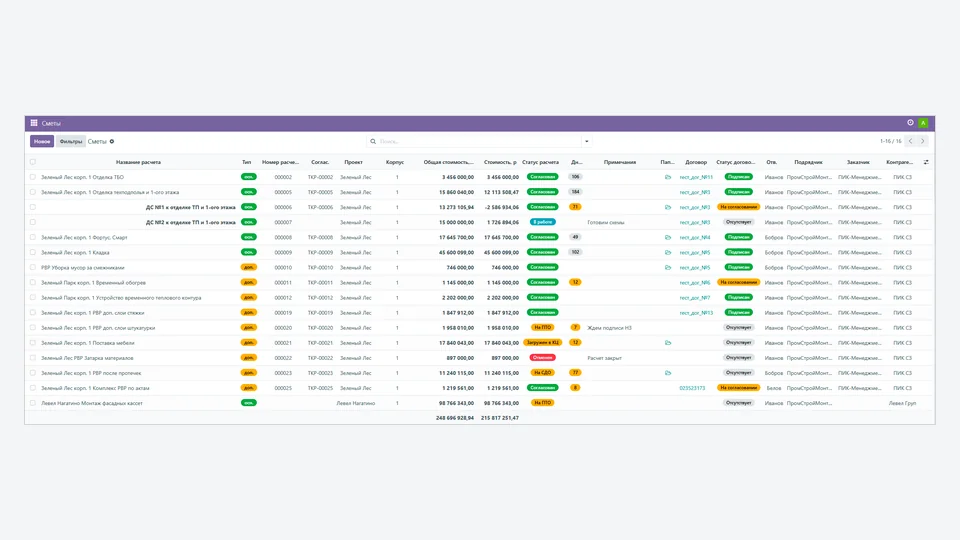Open folder icon in row 000006
Image resolution: width=960 pixels, height=540 pixels.
(x=668, y=207)
